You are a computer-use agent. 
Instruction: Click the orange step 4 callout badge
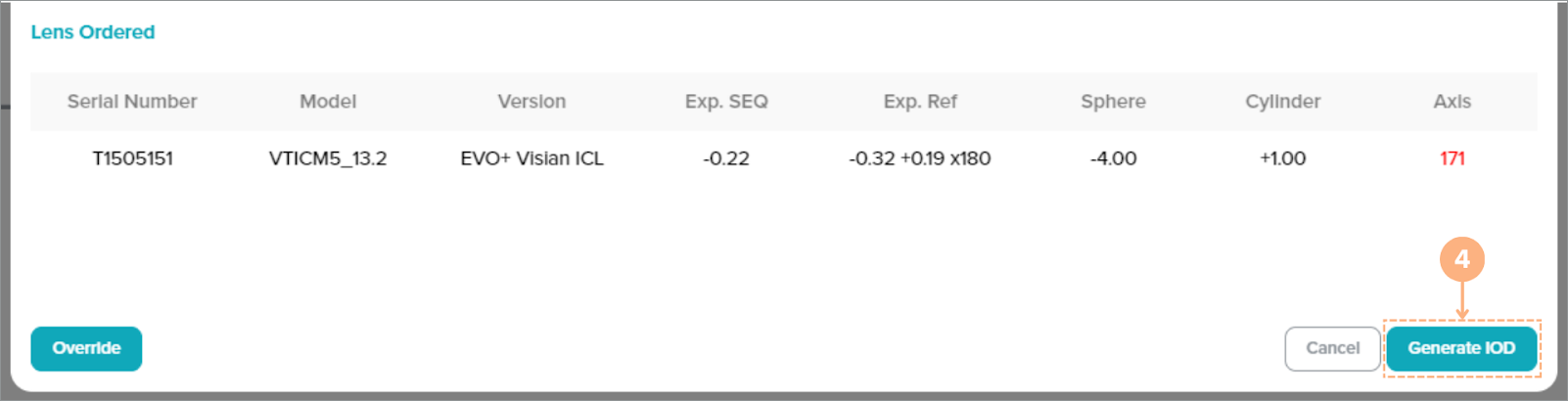coord(1461,259)
